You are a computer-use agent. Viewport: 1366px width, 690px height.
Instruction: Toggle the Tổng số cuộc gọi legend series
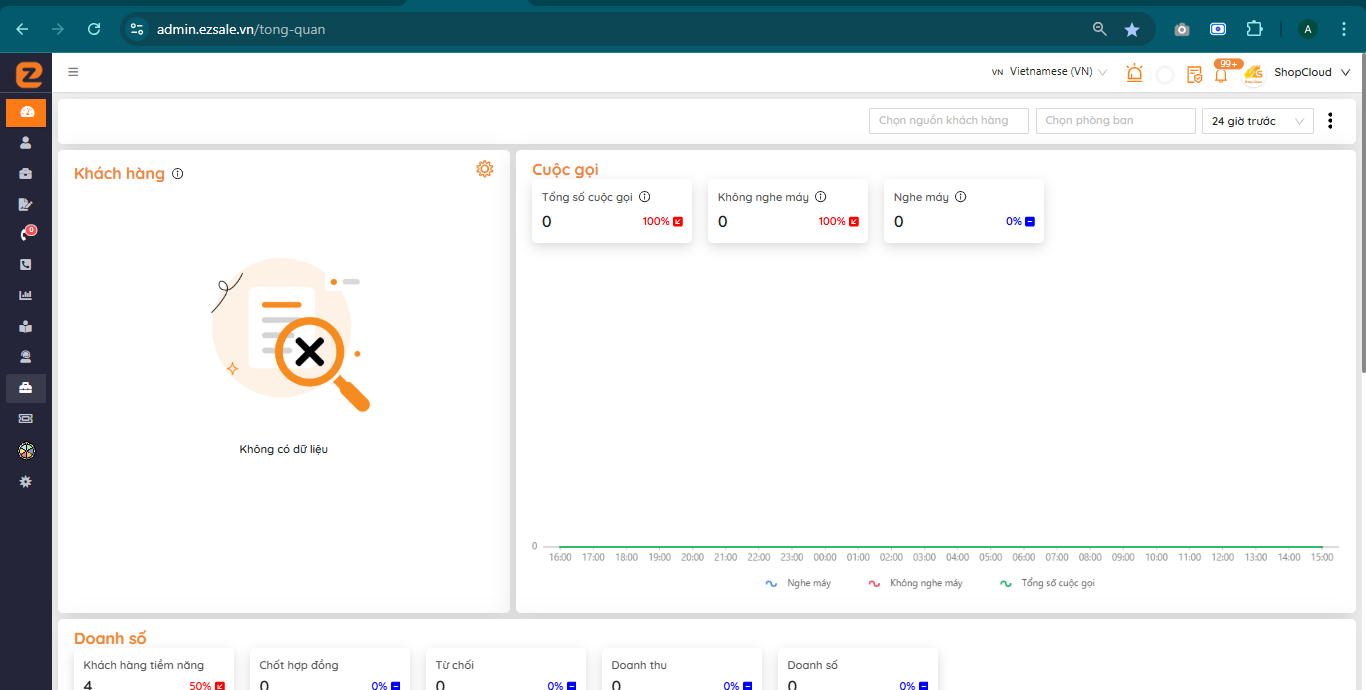(1047, 583)
